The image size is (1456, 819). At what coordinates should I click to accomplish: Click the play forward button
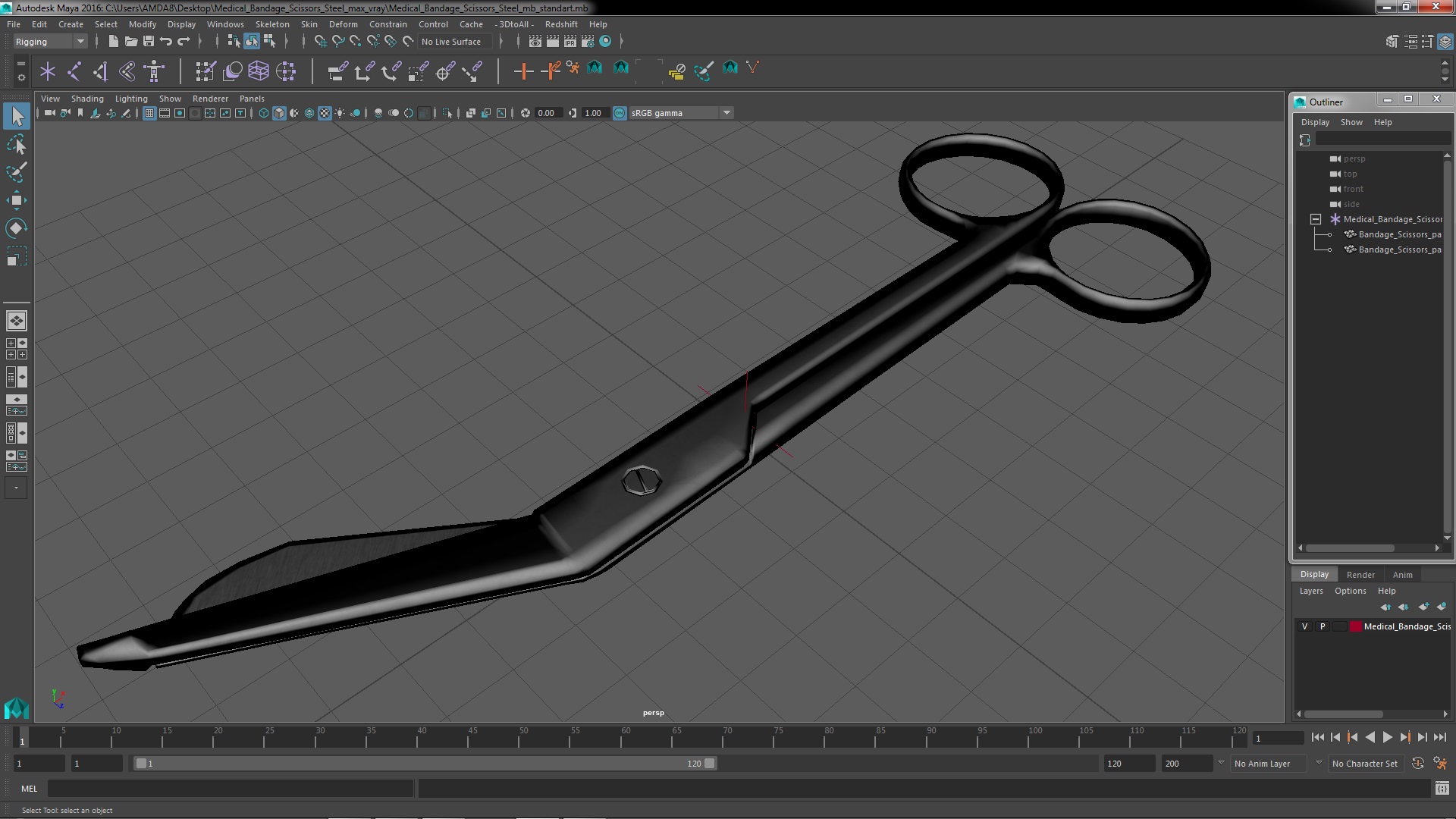click(x=1387, y=737)
